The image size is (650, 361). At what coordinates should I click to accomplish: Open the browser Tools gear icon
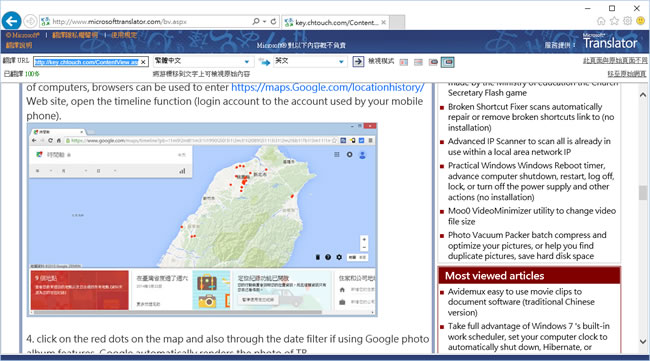tap(627, 21)
